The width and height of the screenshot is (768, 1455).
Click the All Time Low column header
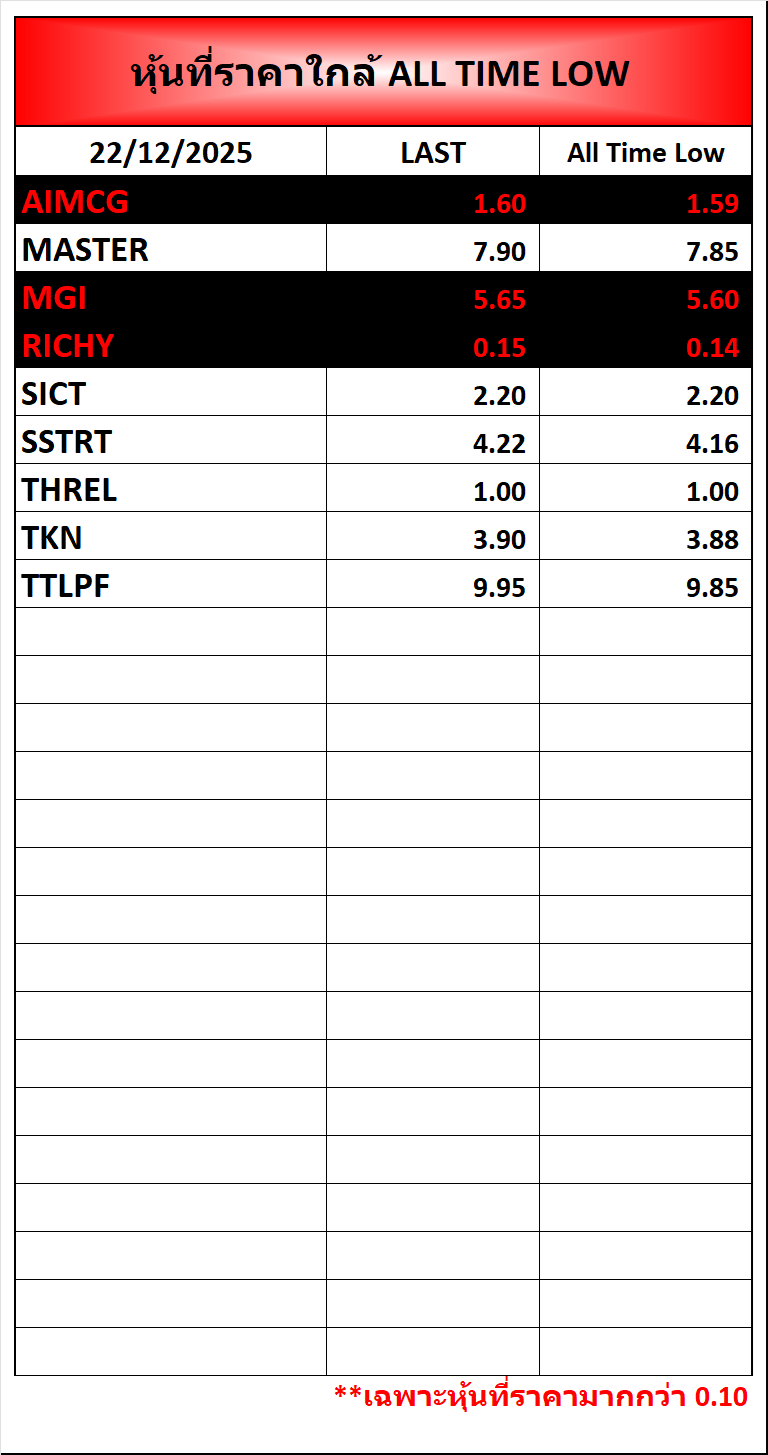[x=645, y=153]
